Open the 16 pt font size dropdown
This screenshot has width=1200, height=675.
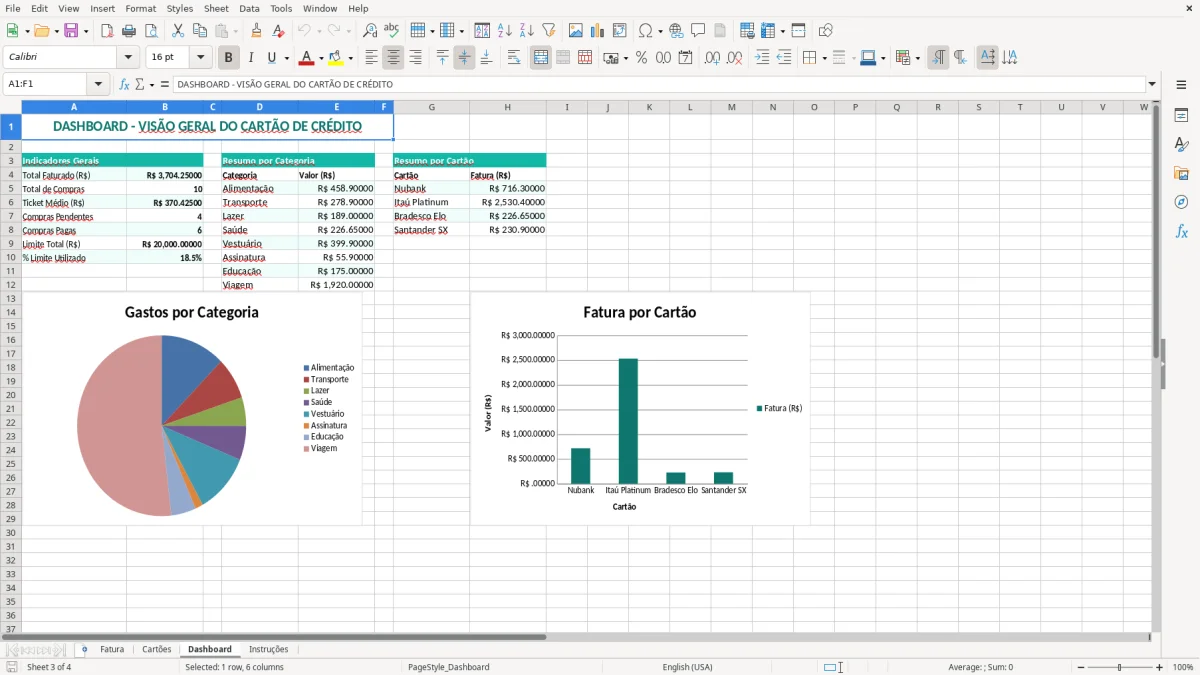pos(201,58)
